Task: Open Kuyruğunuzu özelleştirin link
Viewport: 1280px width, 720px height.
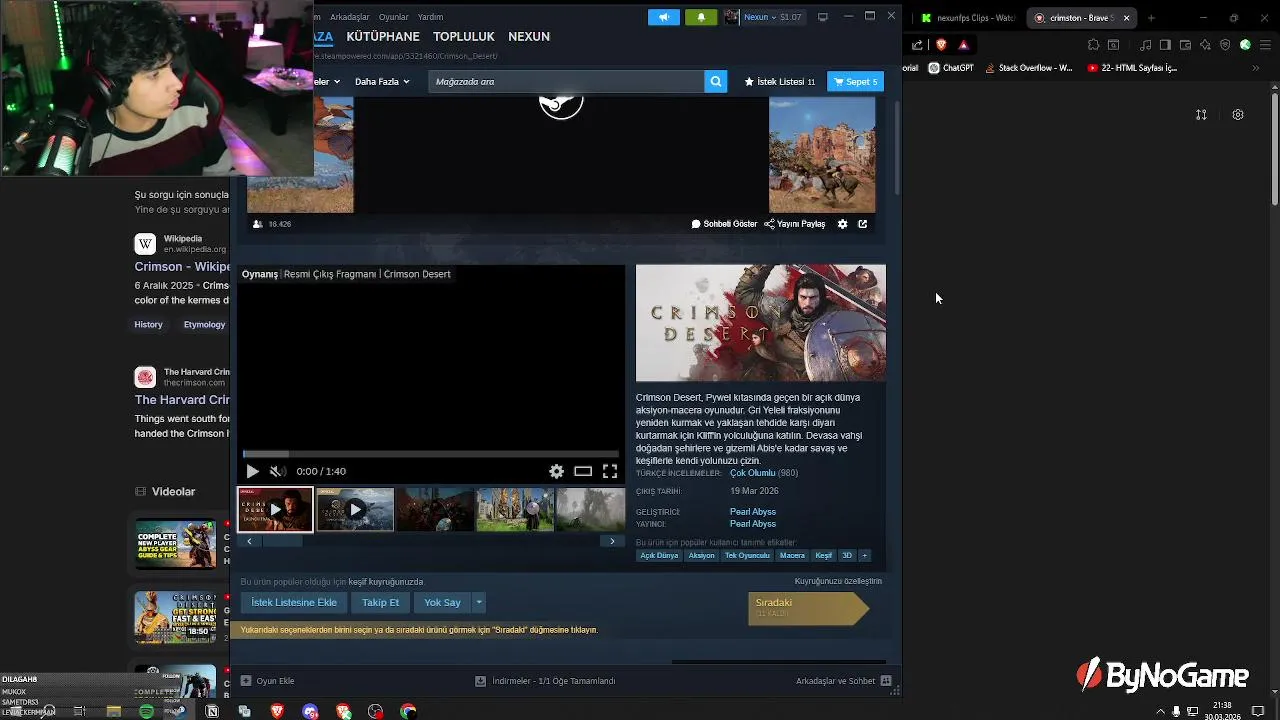Action: point(838,581)
